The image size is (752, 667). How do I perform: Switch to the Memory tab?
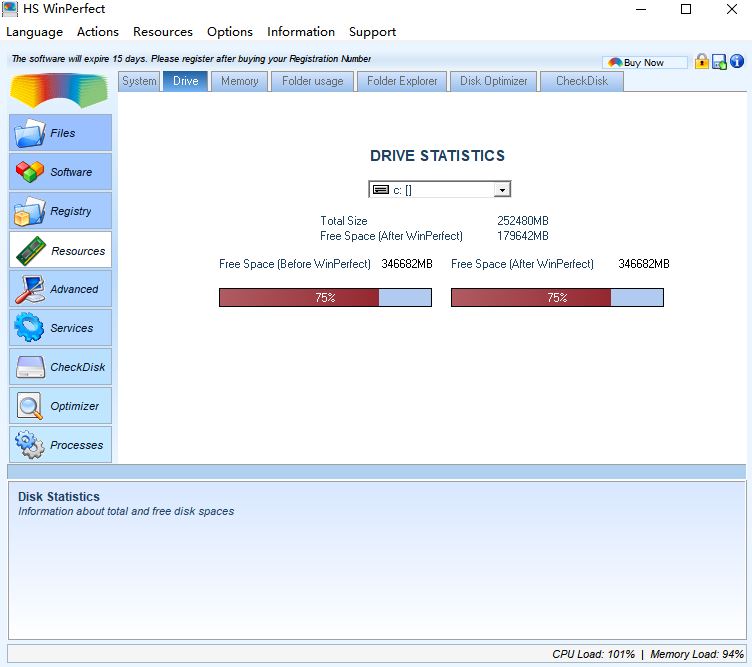click(x=239, y=81)
